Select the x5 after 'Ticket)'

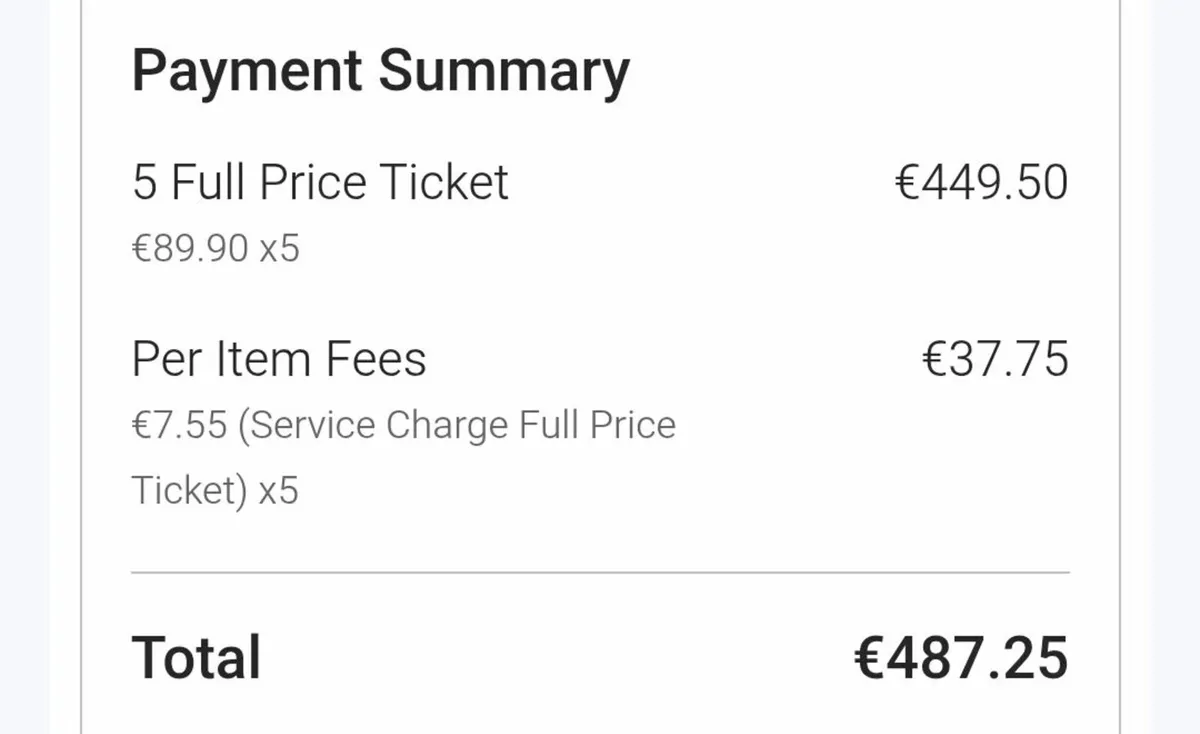click(278, 491)
